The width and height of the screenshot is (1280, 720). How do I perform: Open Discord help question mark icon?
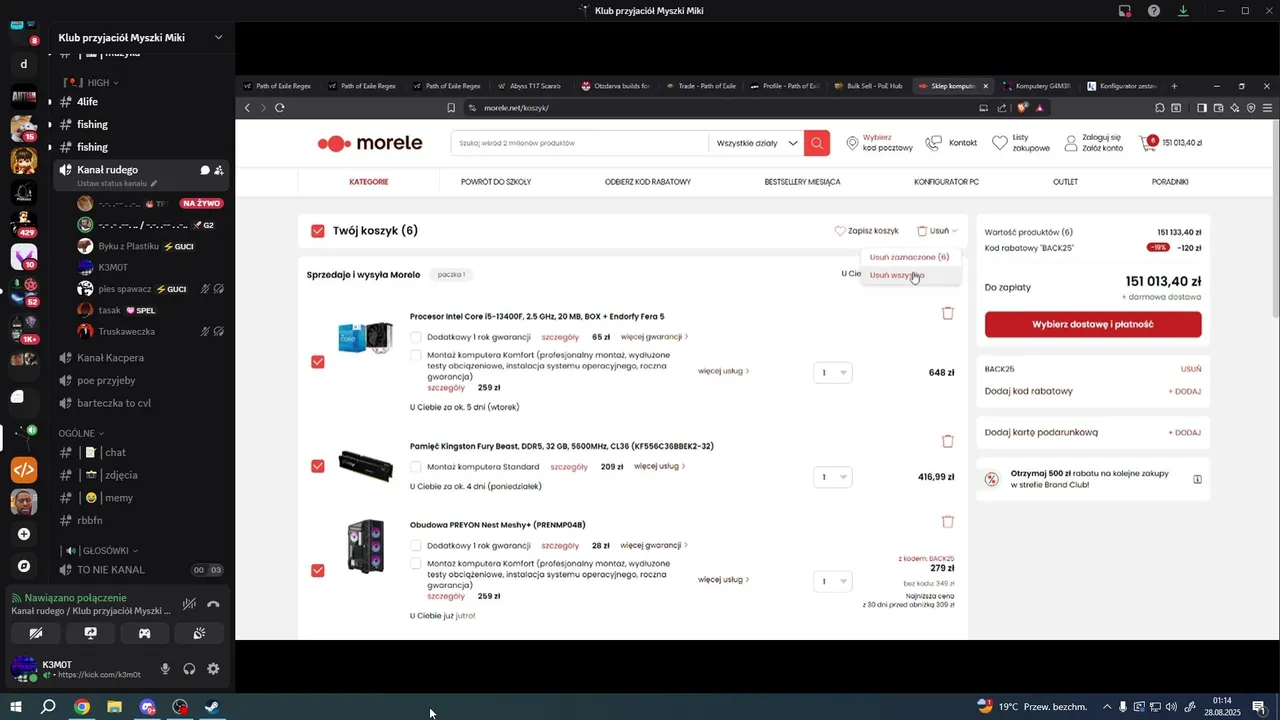pos(1154,10)
